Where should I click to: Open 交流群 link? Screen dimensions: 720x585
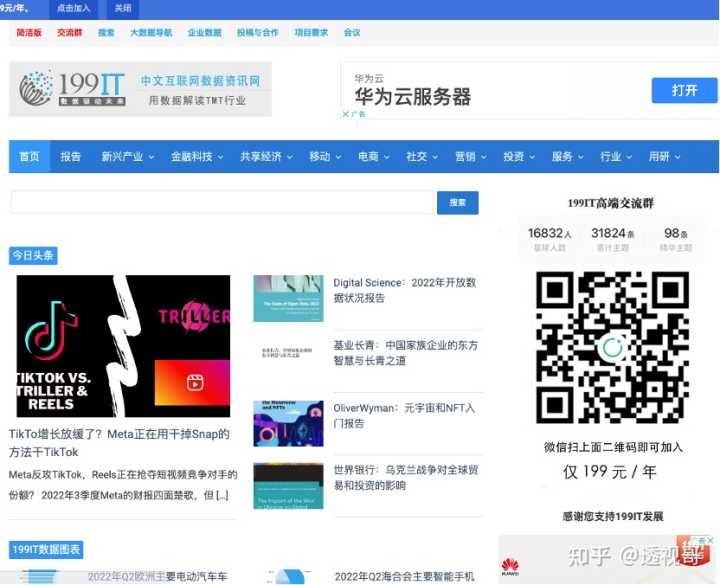69,33
